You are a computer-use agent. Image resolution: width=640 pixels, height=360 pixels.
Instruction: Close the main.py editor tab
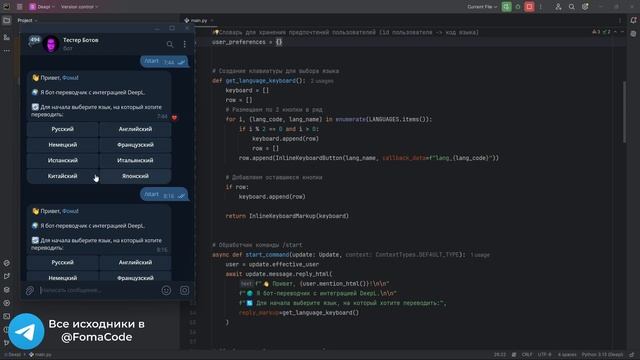(212, 20)
